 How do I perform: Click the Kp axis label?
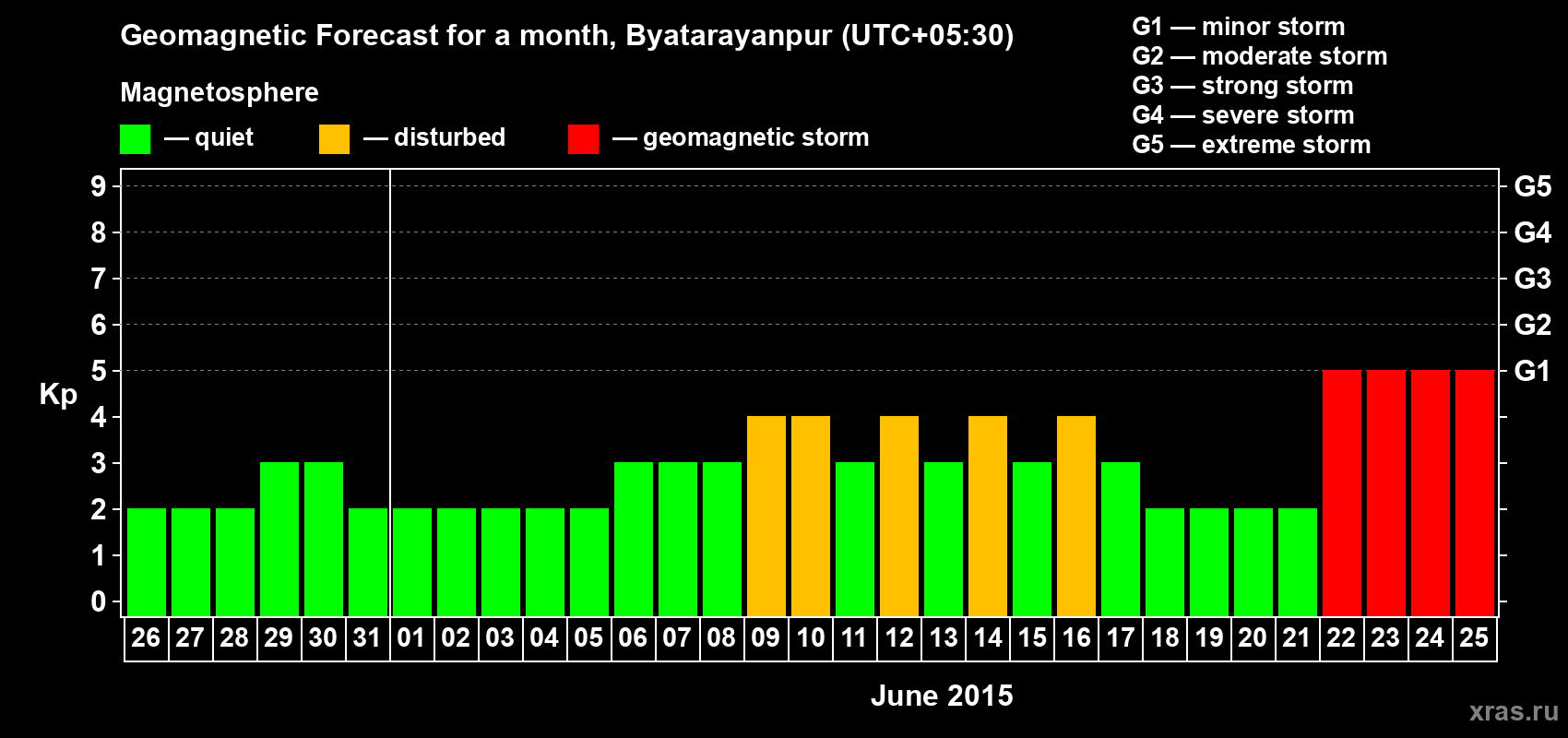[x=58, y=395]
